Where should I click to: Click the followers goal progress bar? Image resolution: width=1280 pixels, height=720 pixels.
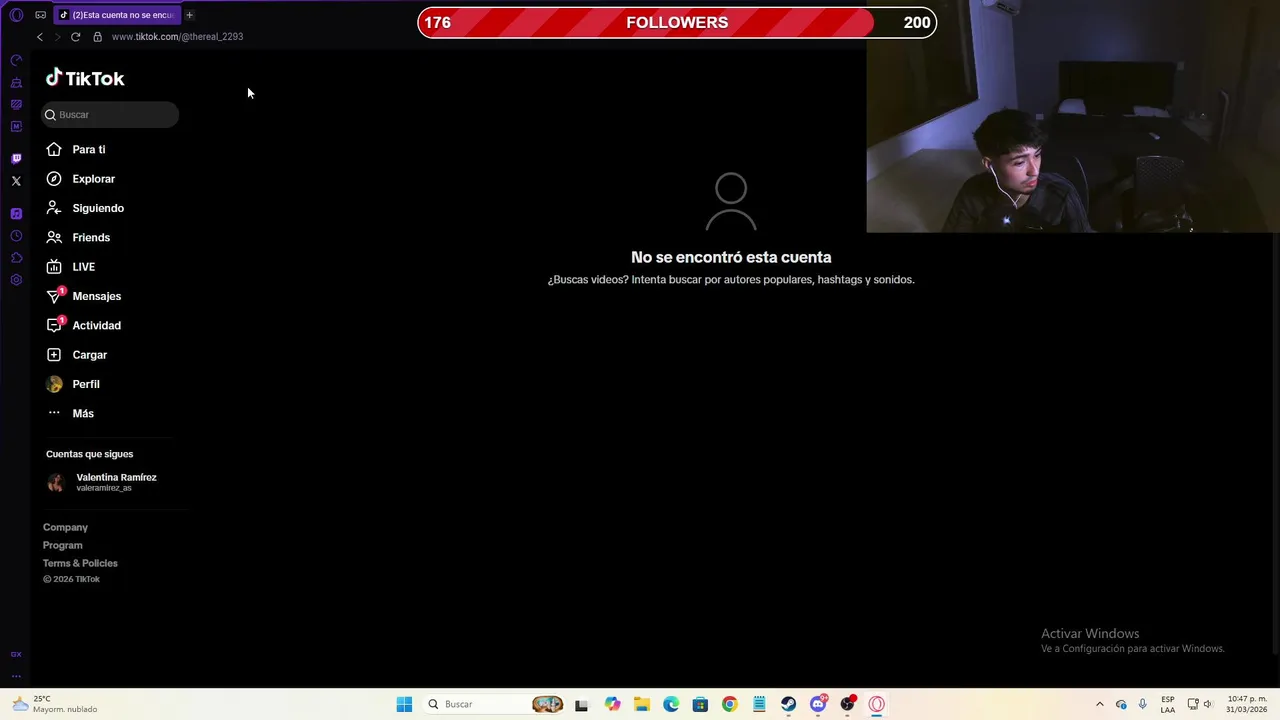tap(677, 22)
